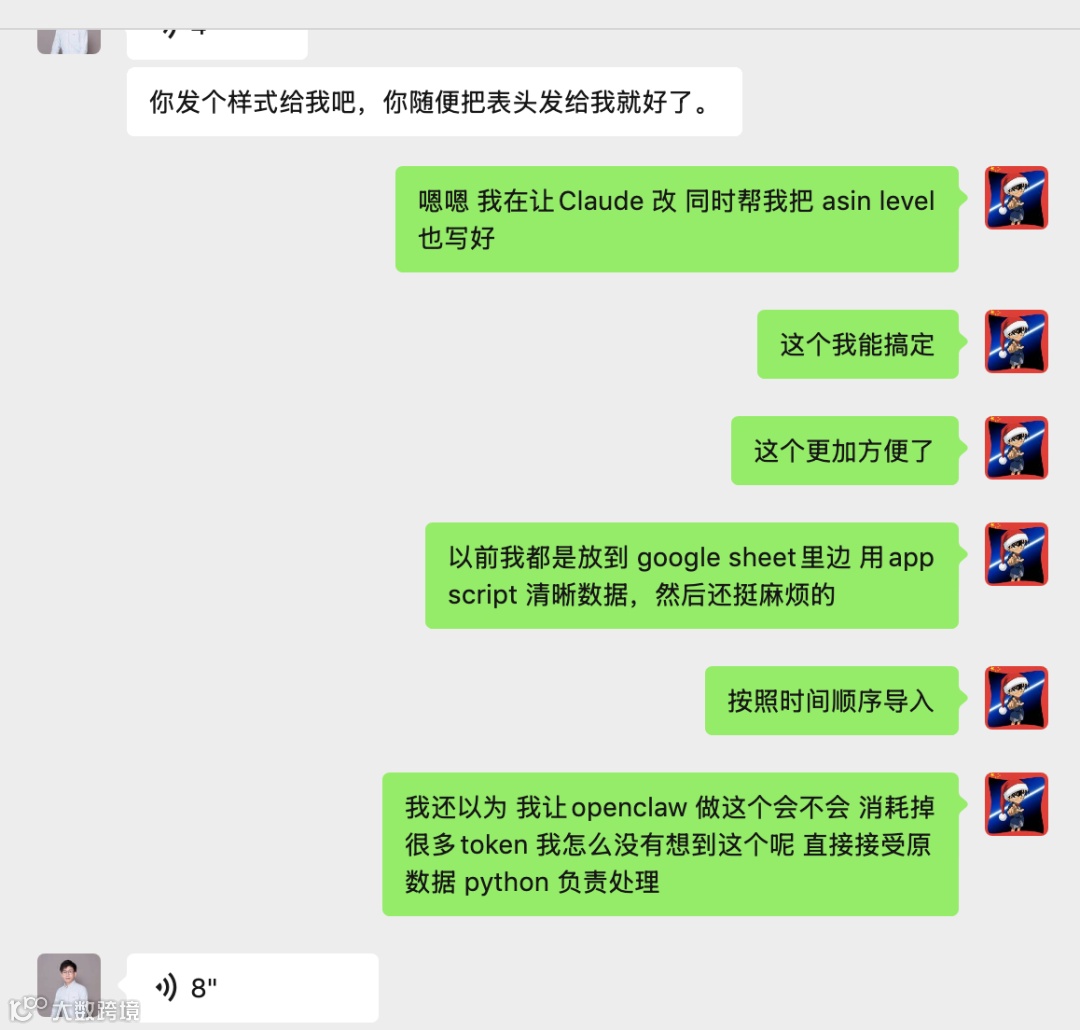1080x1030 pixels.
Task: Click the voice wave icon beside 8"
Action: coord(167,987)
